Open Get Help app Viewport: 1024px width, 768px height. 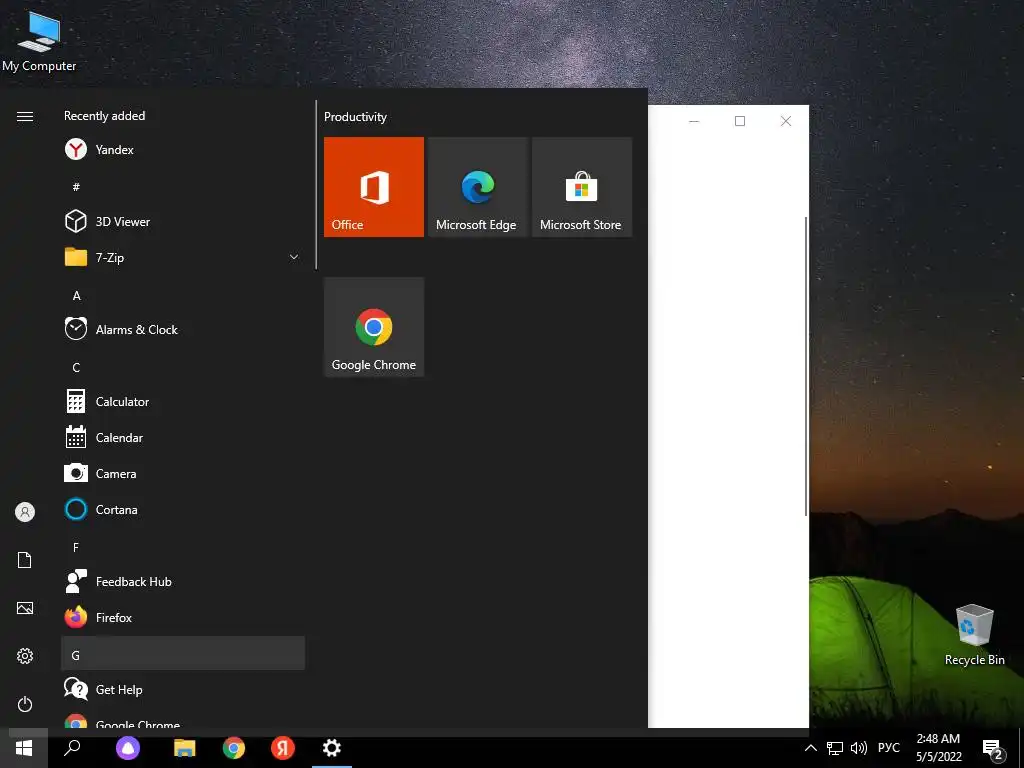(x=183, y=689)
